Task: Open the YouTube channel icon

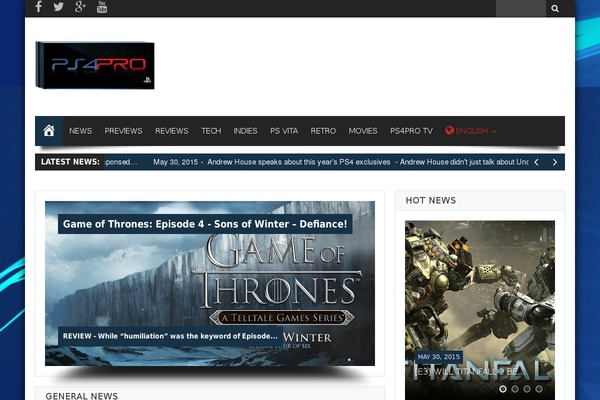Action: (x=102, y=7)
